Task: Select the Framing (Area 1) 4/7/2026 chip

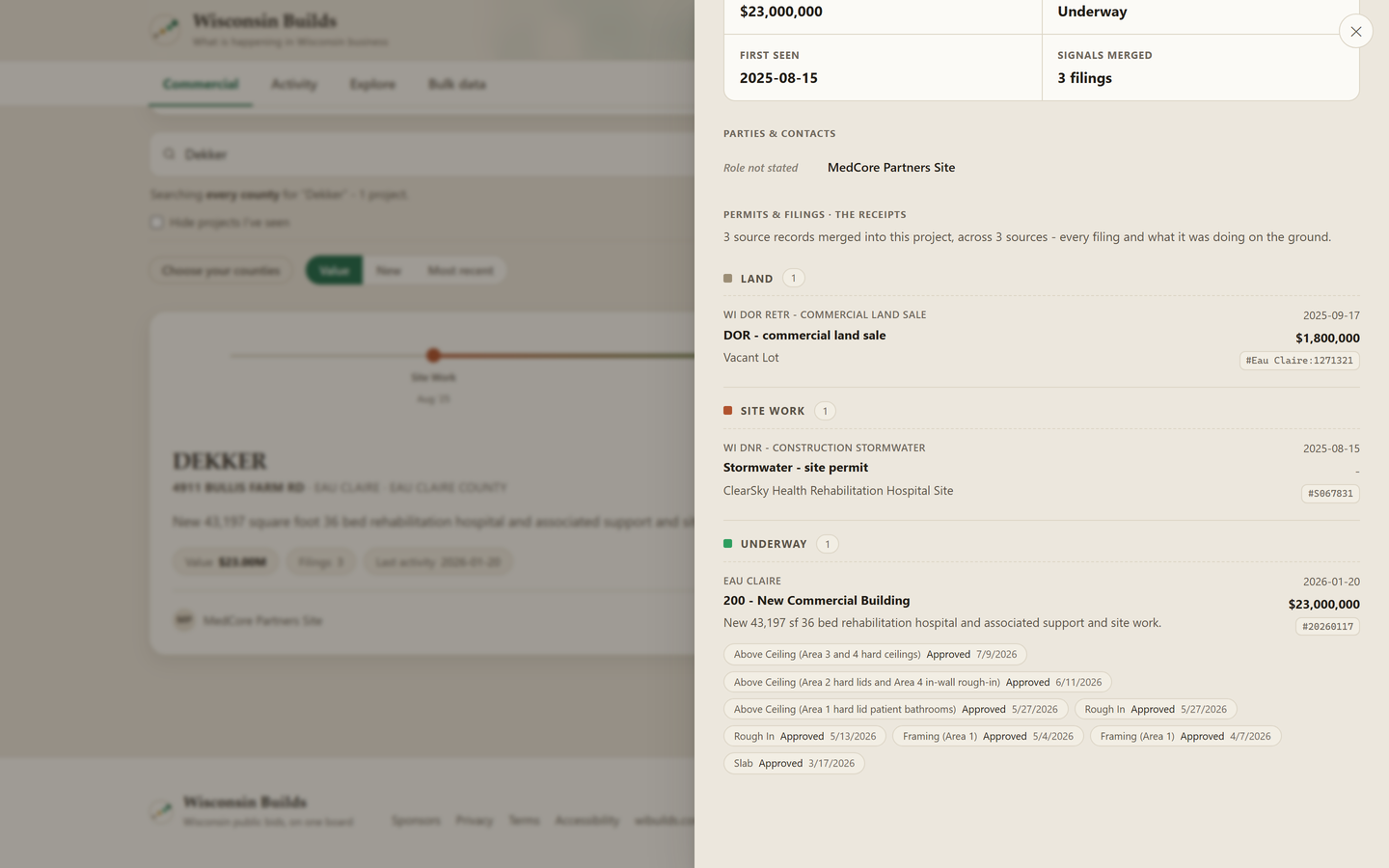Action: pyautogui.click(x=1185, y=737)
